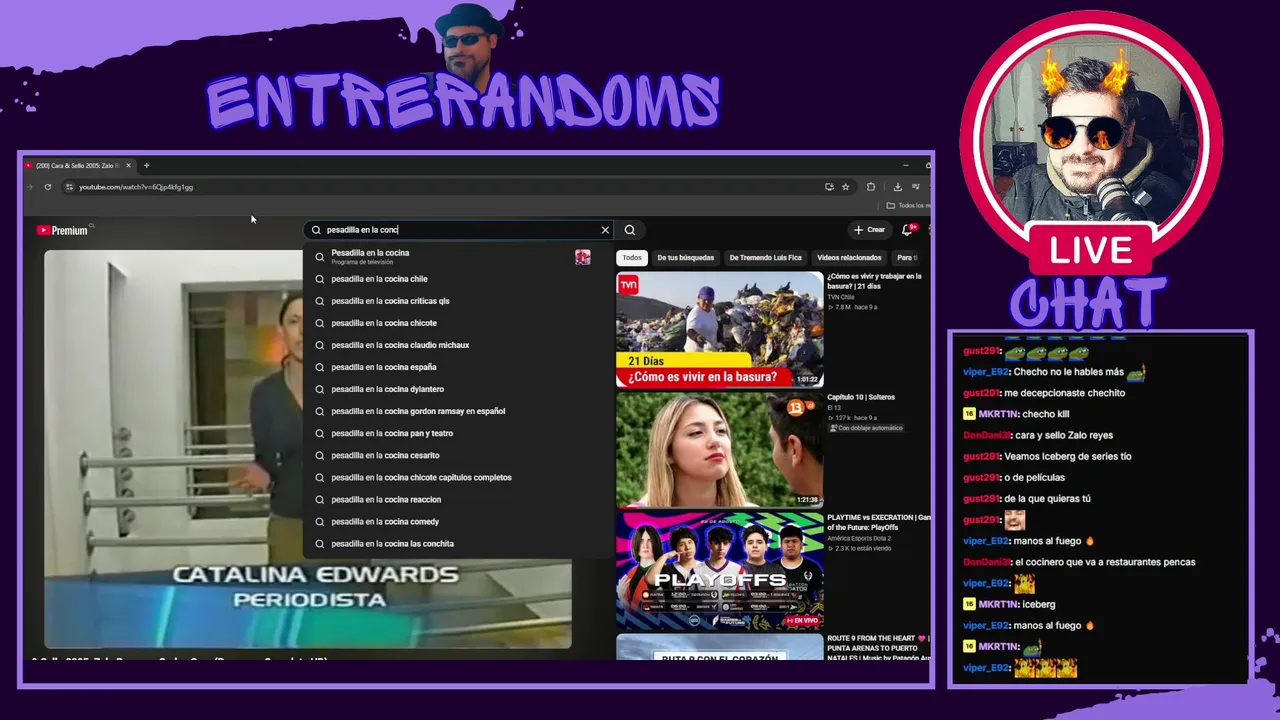1280x720 pixels.
Task: Select the De Tremendo Luis Fica chip
Action: point(765,258)
